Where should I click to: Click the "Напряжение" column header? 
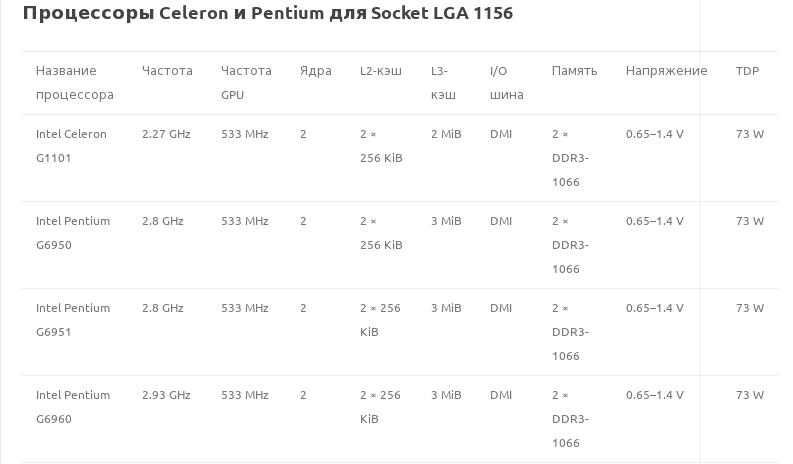click(666, 71)
